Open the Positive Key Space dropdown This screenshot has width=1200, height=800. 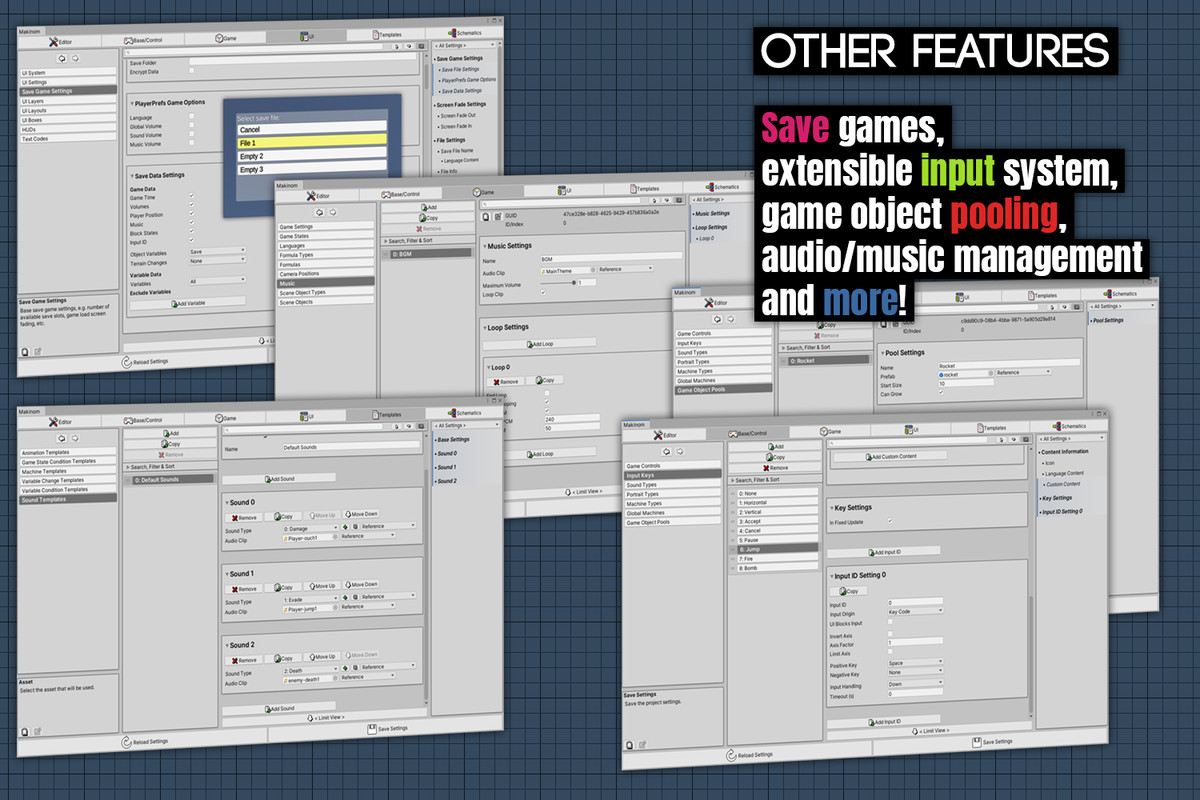click(915, 663)
